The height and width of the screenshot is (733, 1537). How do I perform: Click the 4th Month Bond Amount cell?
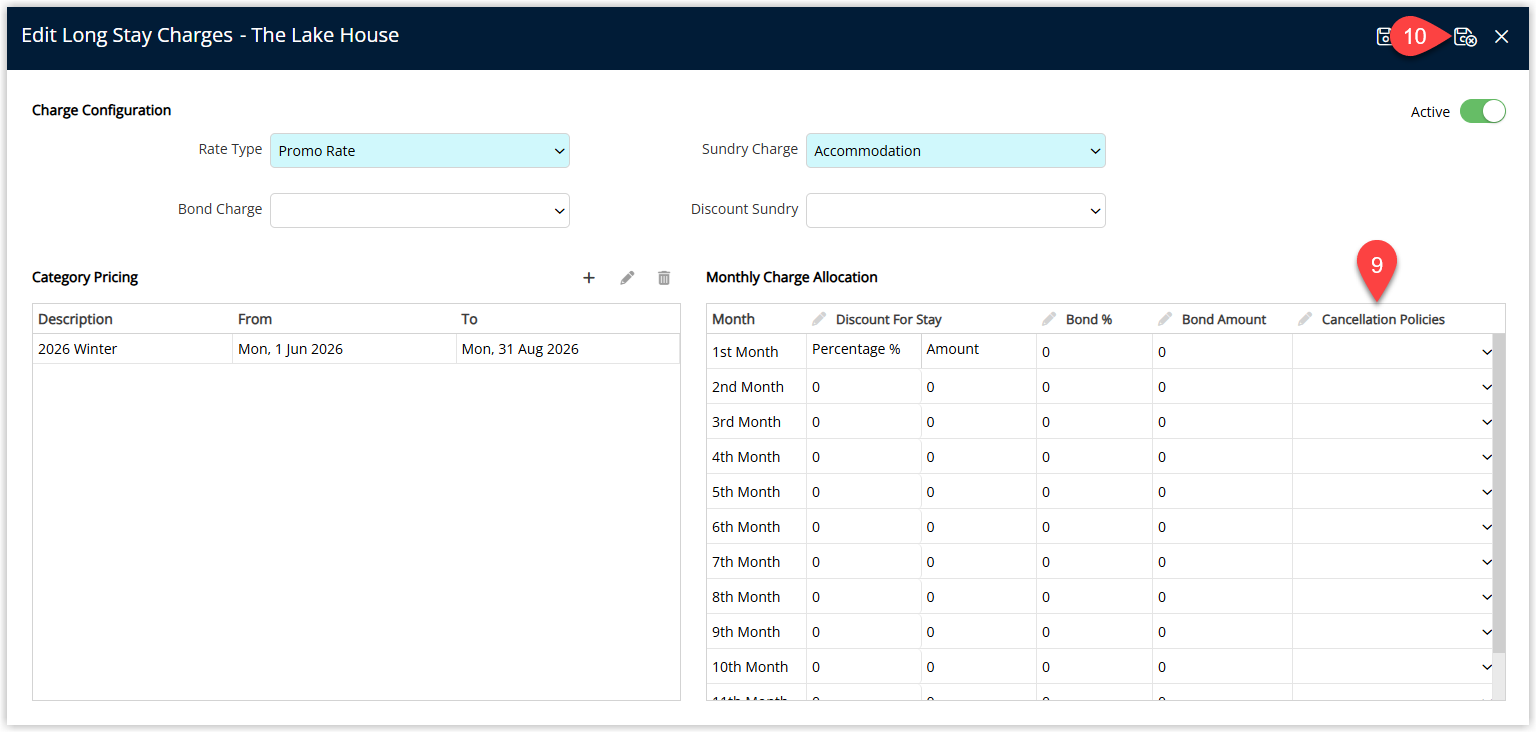click(x=1222, y=457)
